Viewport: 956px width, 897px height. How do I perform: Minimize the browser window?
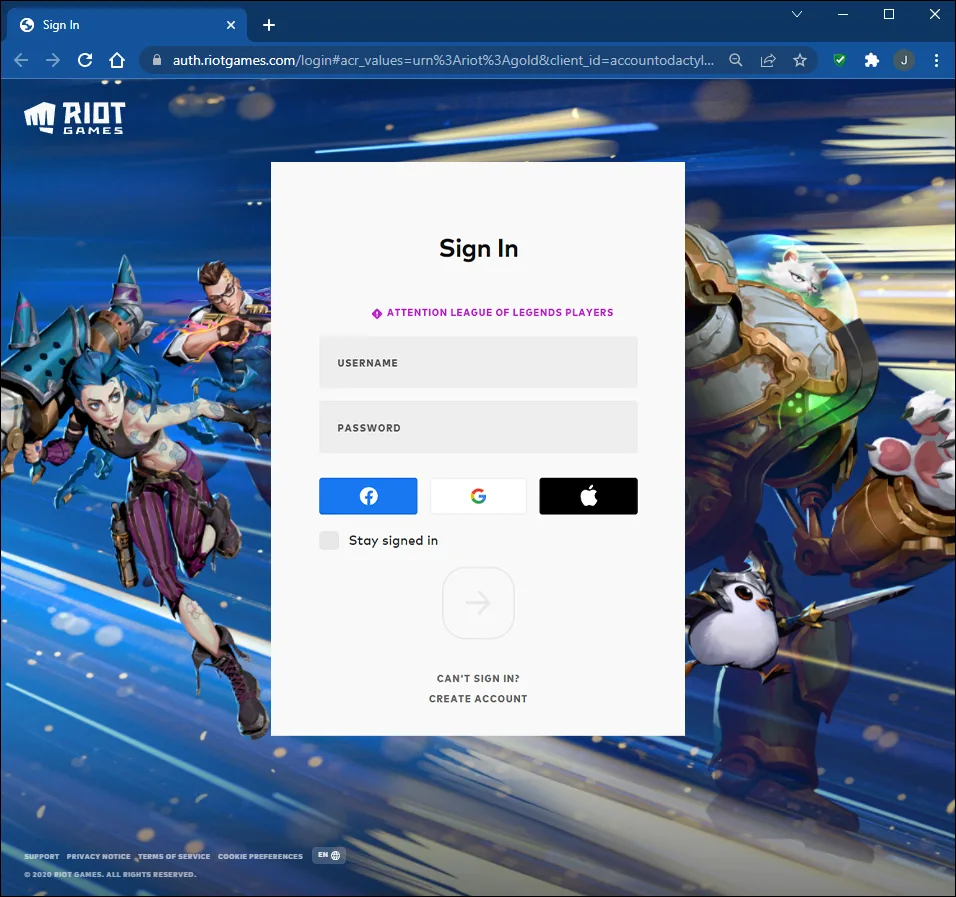[843, 14]
